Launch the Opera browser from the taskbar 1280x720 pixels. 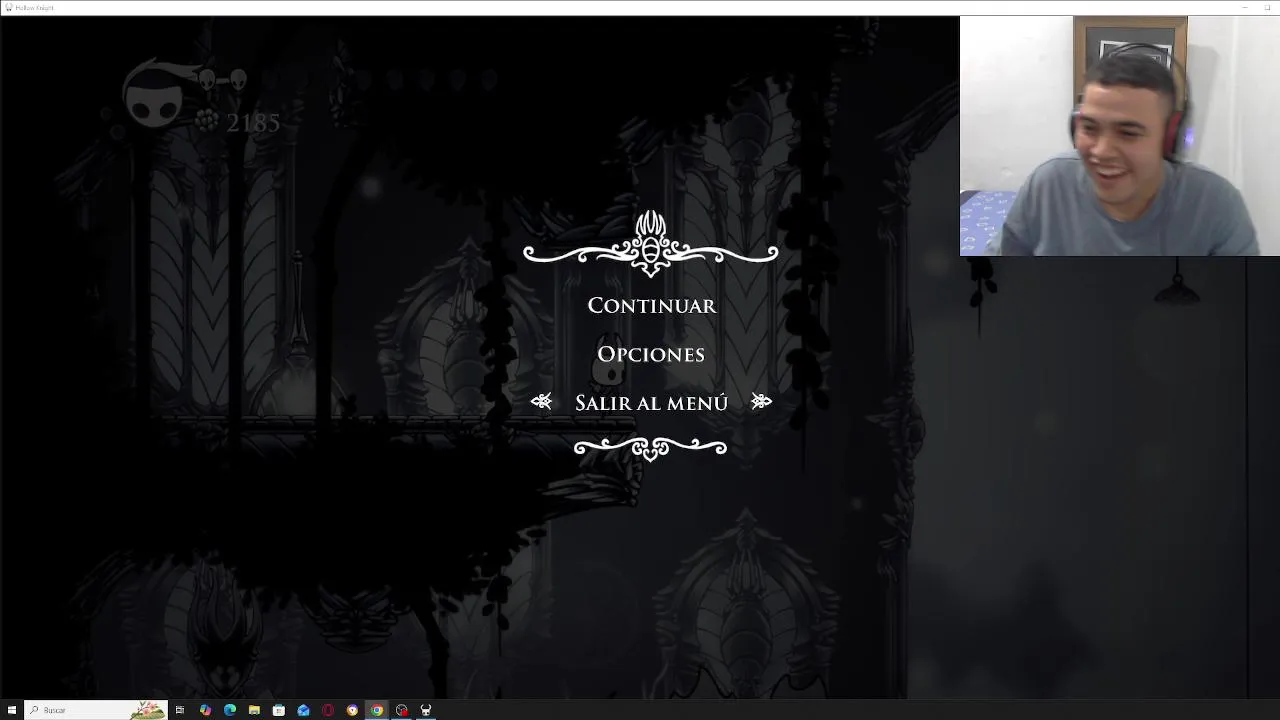pos(328,710)
